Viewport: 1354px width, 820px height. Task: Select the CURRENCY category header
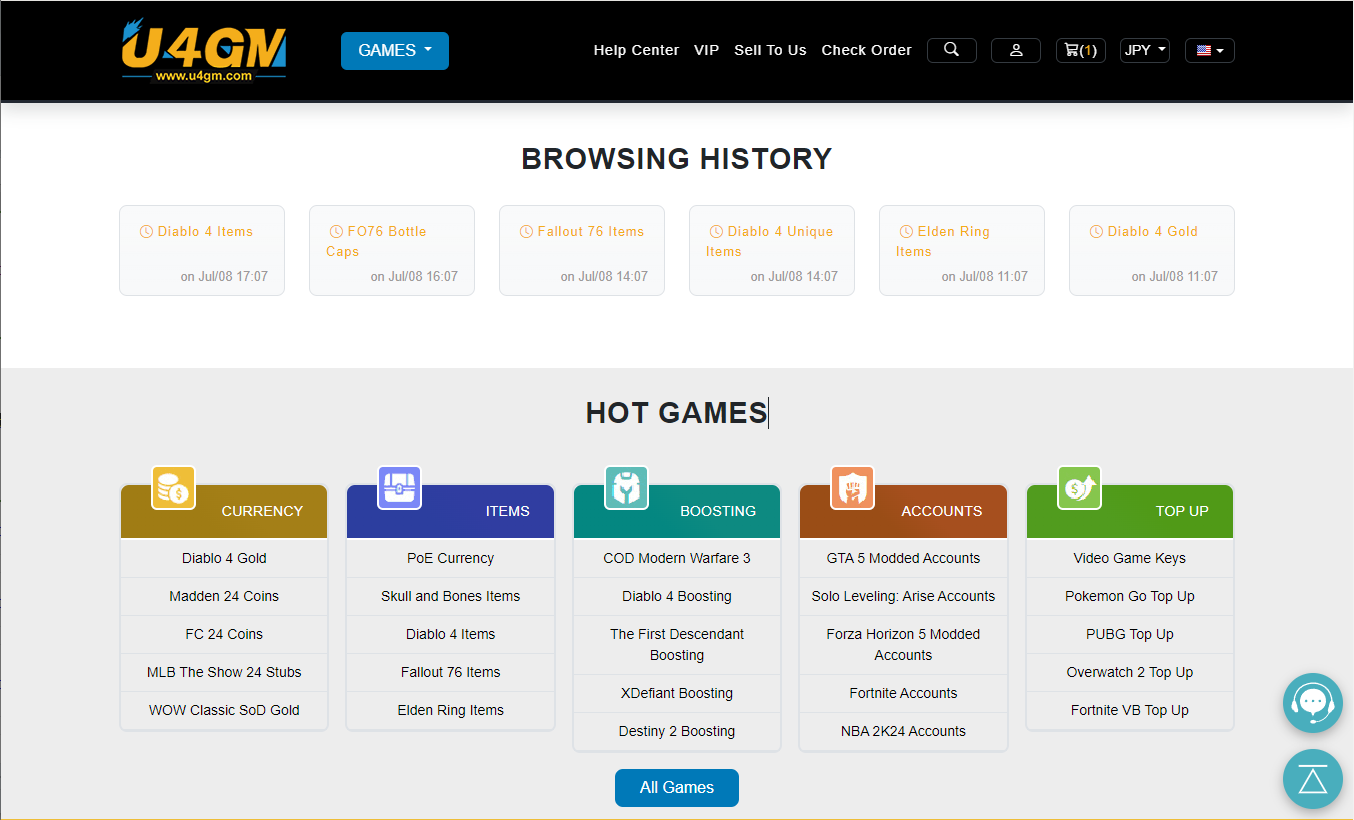[224, 512]
